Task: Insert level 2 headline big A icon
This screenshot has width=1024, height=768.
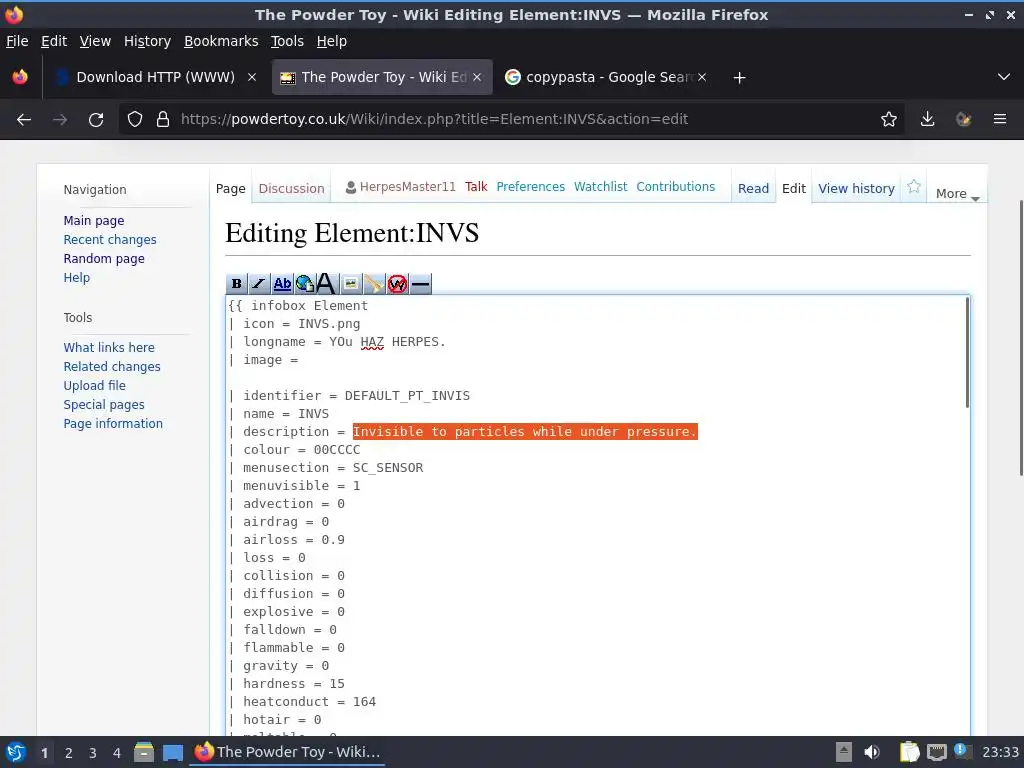Action: pos(326,283)
